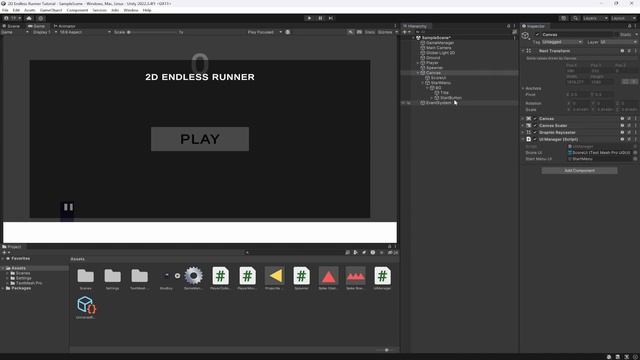This screenshot has width=640, height=360.
Task: Open the cloud services icon in toolbar
Action: pyautogui.click(x=29, y=18)
